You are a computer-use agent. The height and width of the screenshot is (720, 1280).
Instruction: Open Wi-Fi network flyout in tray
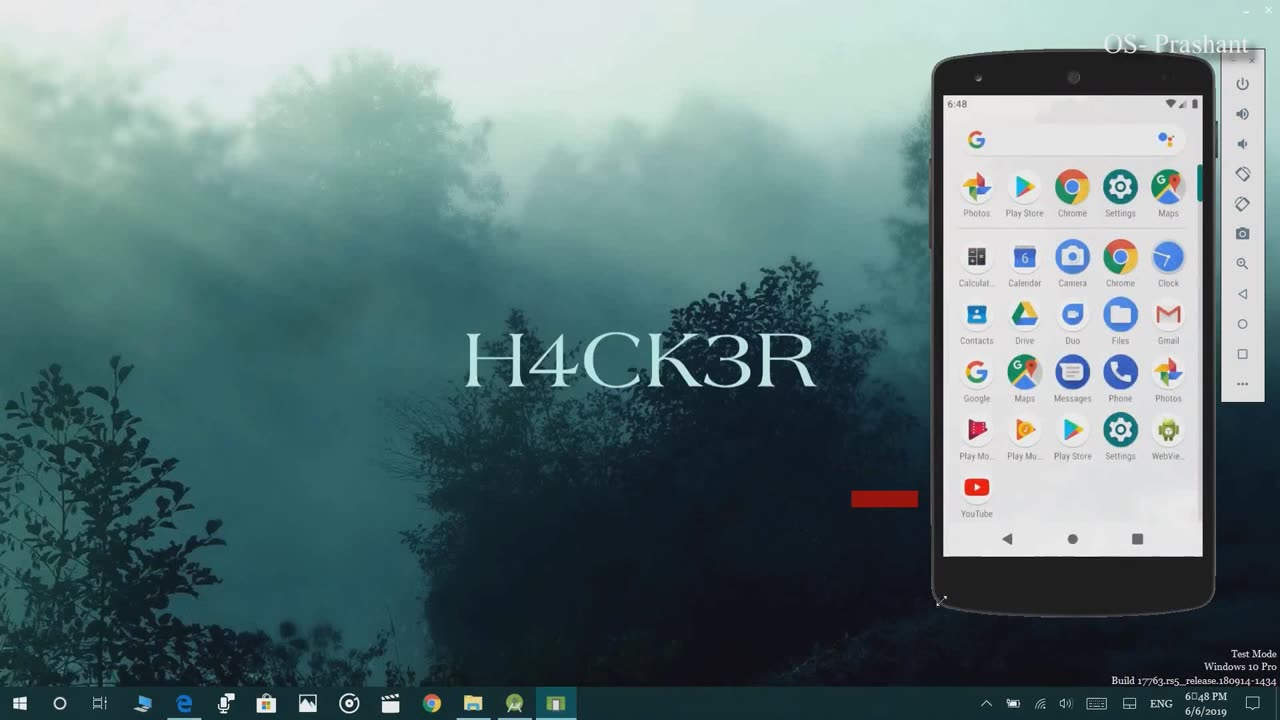click(x=1040, y=704)
